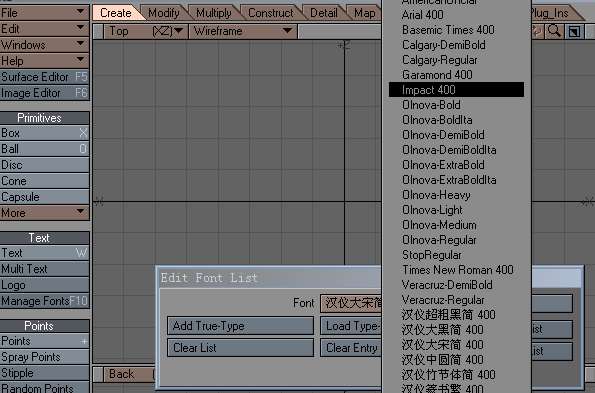
Task: Click the Edit Font List title bar
Action: [270, 278]
